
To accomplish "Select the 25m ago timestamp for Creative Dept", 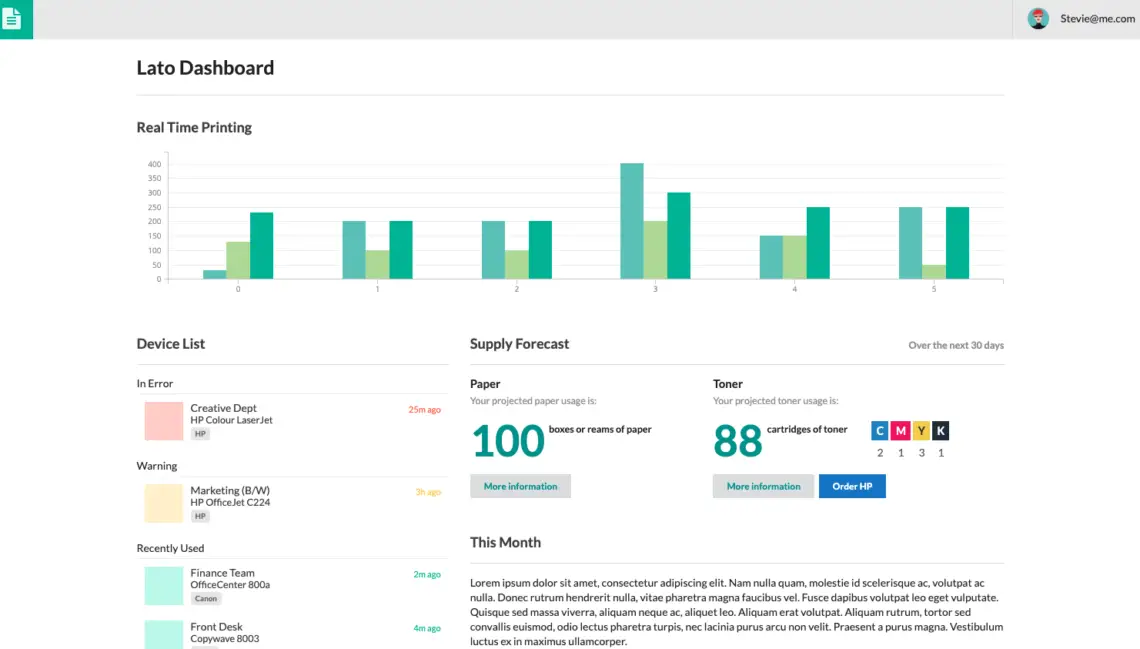I will (x=427, y=408).
